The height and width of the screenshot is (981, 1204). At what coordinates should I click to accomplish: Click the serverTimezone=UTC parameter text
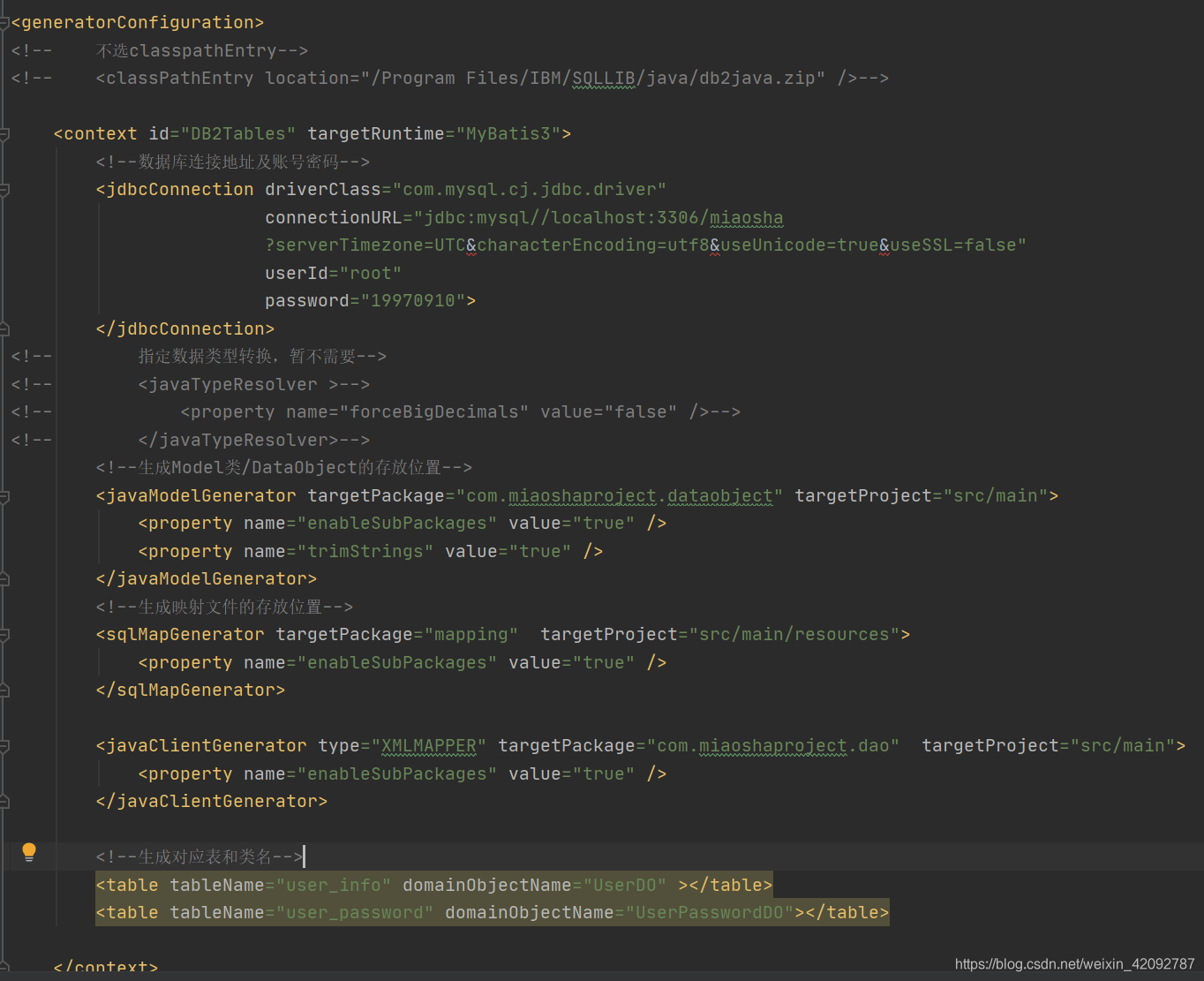(x=371, y=245)
